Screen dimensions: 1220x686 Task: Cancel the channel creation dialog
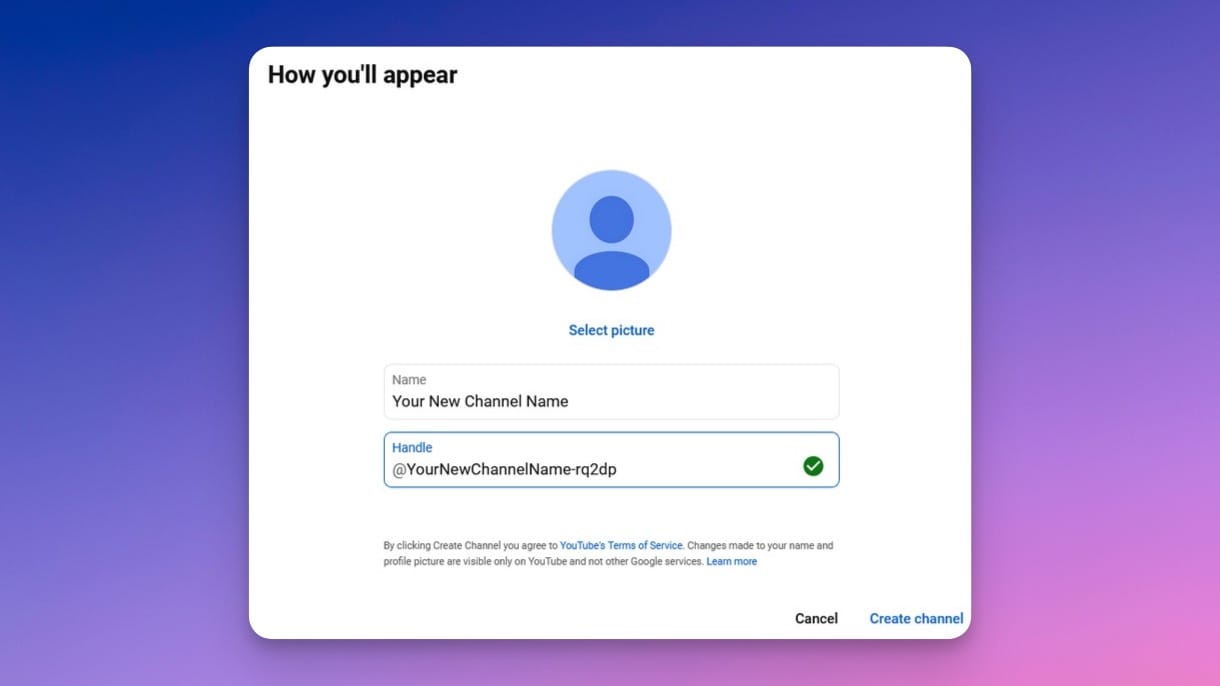click(816, 618)
